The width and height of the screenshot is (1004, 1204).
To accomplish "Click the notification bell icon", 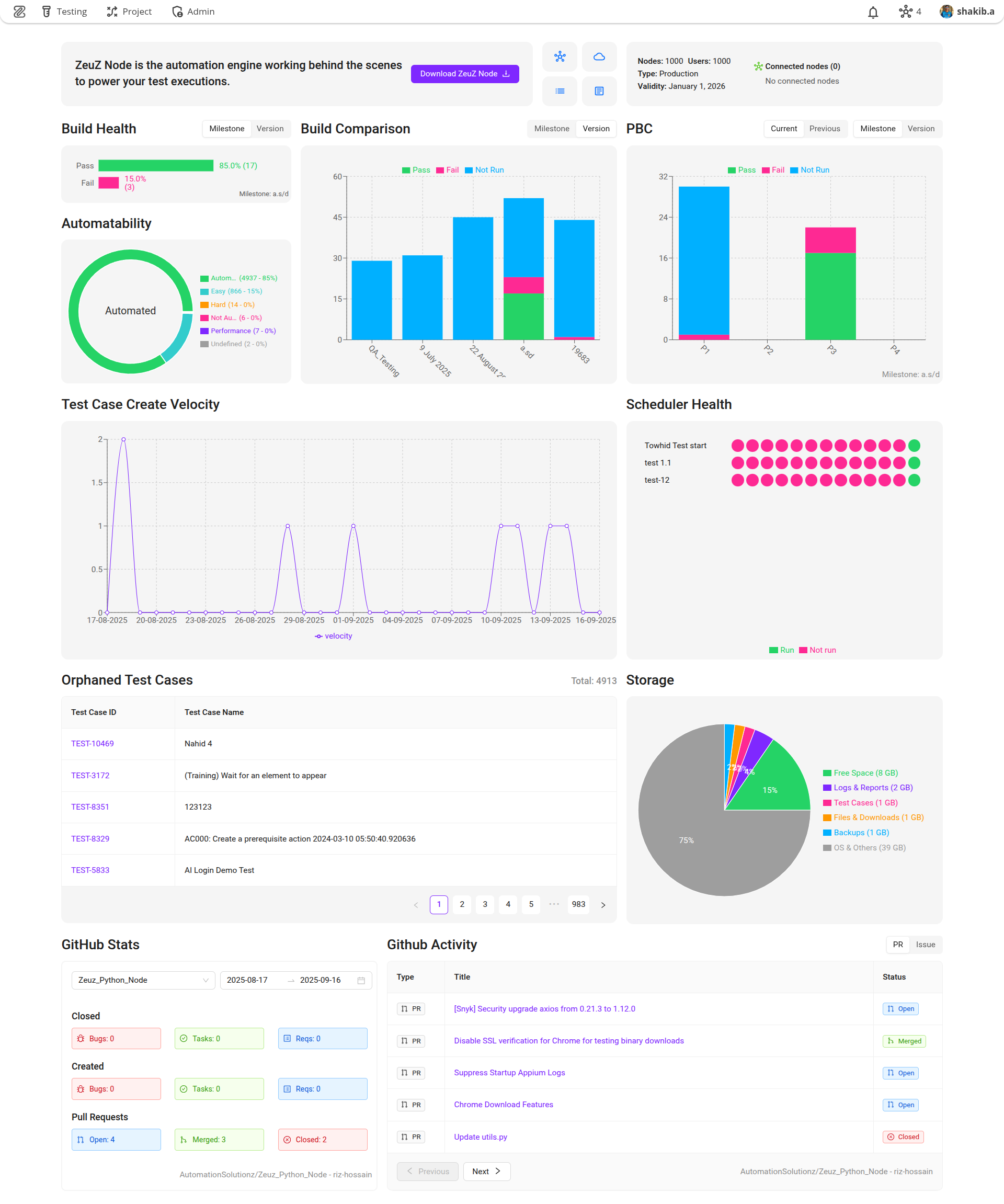I will 872,12.
